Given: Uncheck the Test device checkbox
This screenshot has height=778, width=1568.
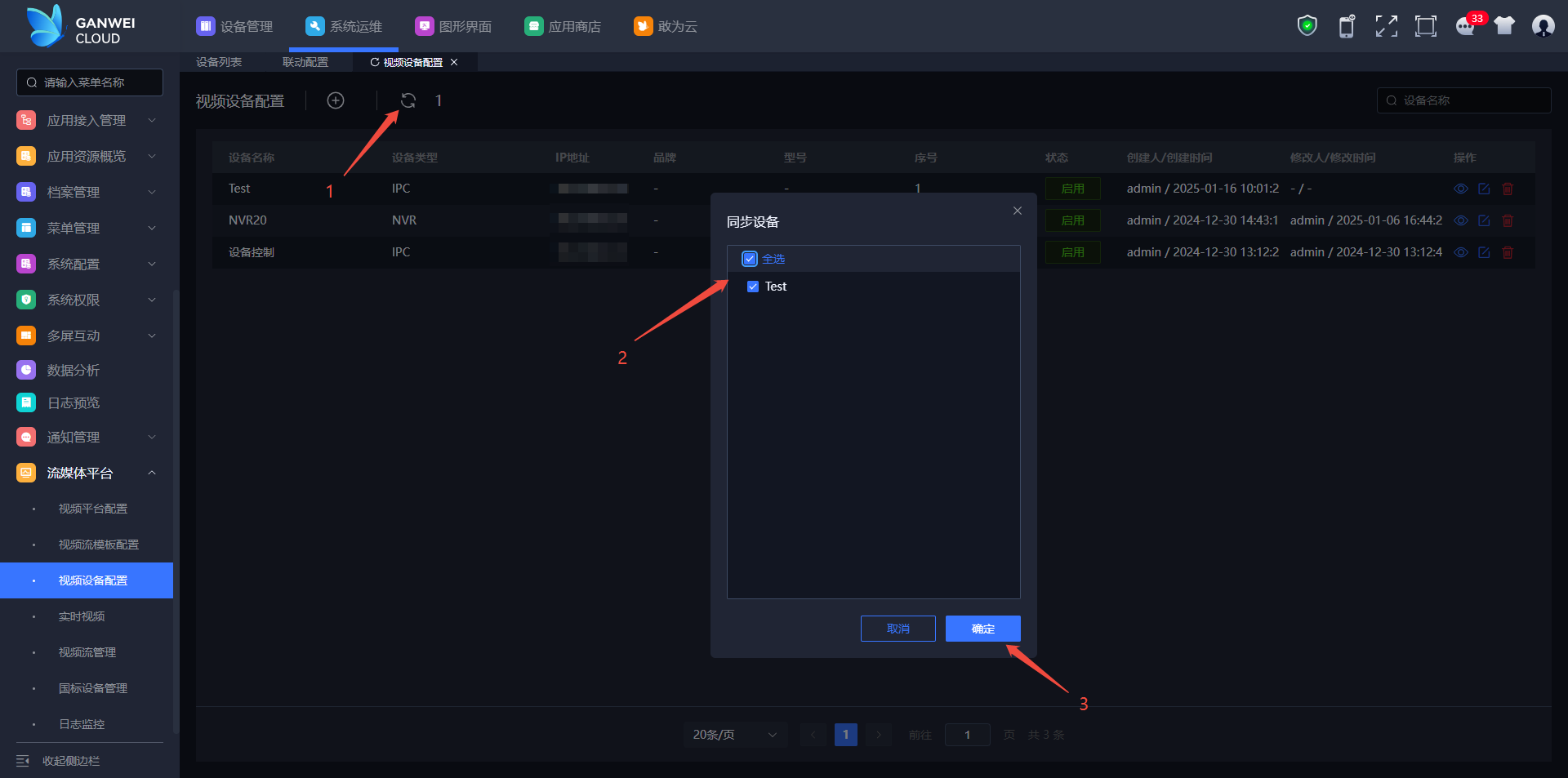Looking at the screenshot, I should [753, 287].
